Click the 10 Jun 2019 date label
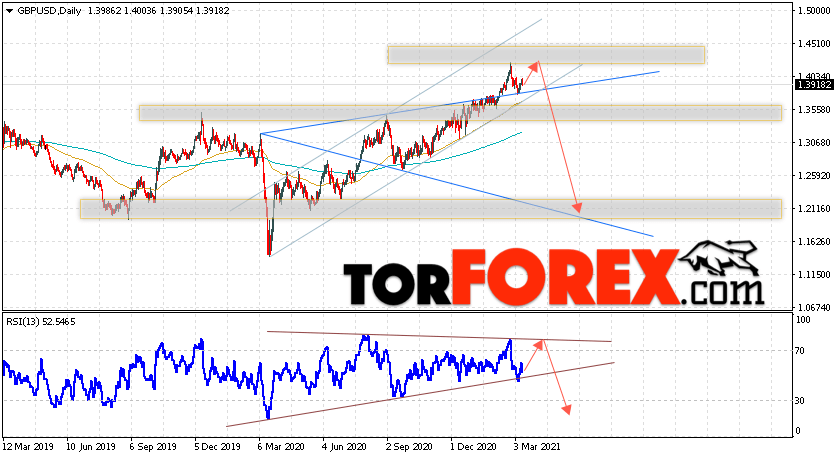 [91, 447]
